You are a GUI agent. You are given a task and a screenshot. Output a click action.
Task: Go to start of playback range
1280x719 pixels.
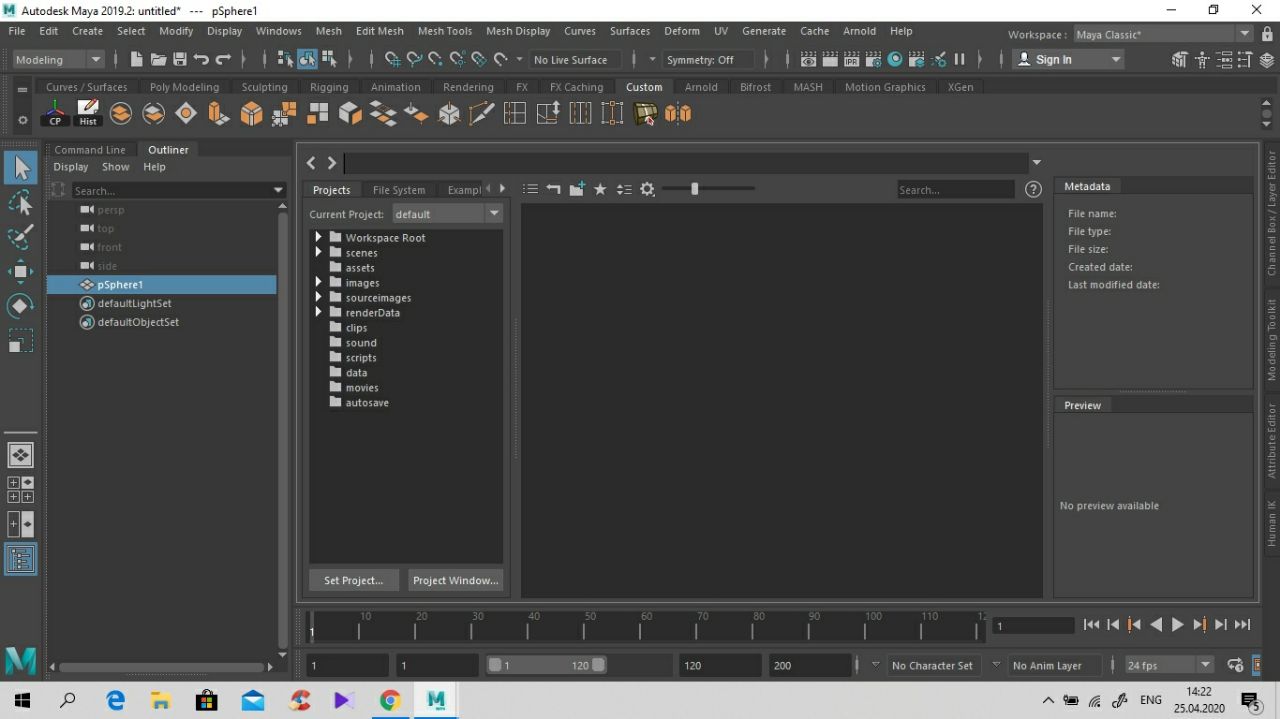[x=1091, y=625]
